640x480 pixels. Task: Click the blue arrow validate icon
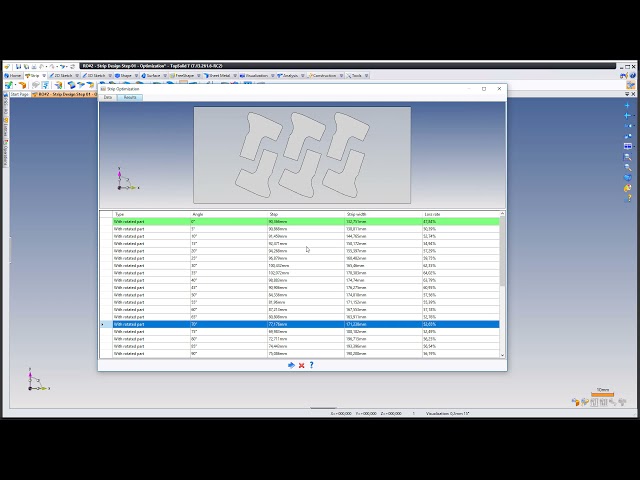[x=291, y=365]
